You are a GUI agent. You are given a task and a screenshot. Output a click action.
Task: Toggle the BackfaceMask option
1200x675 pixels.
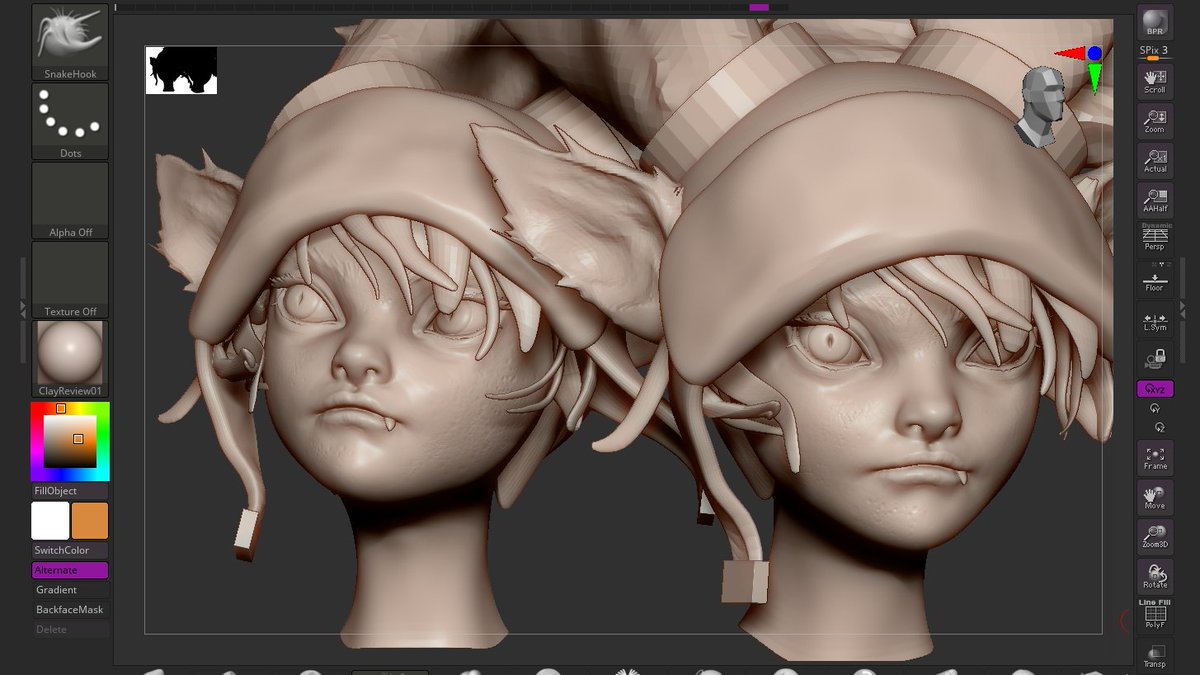pyautogui.click(x=70, y=610)
